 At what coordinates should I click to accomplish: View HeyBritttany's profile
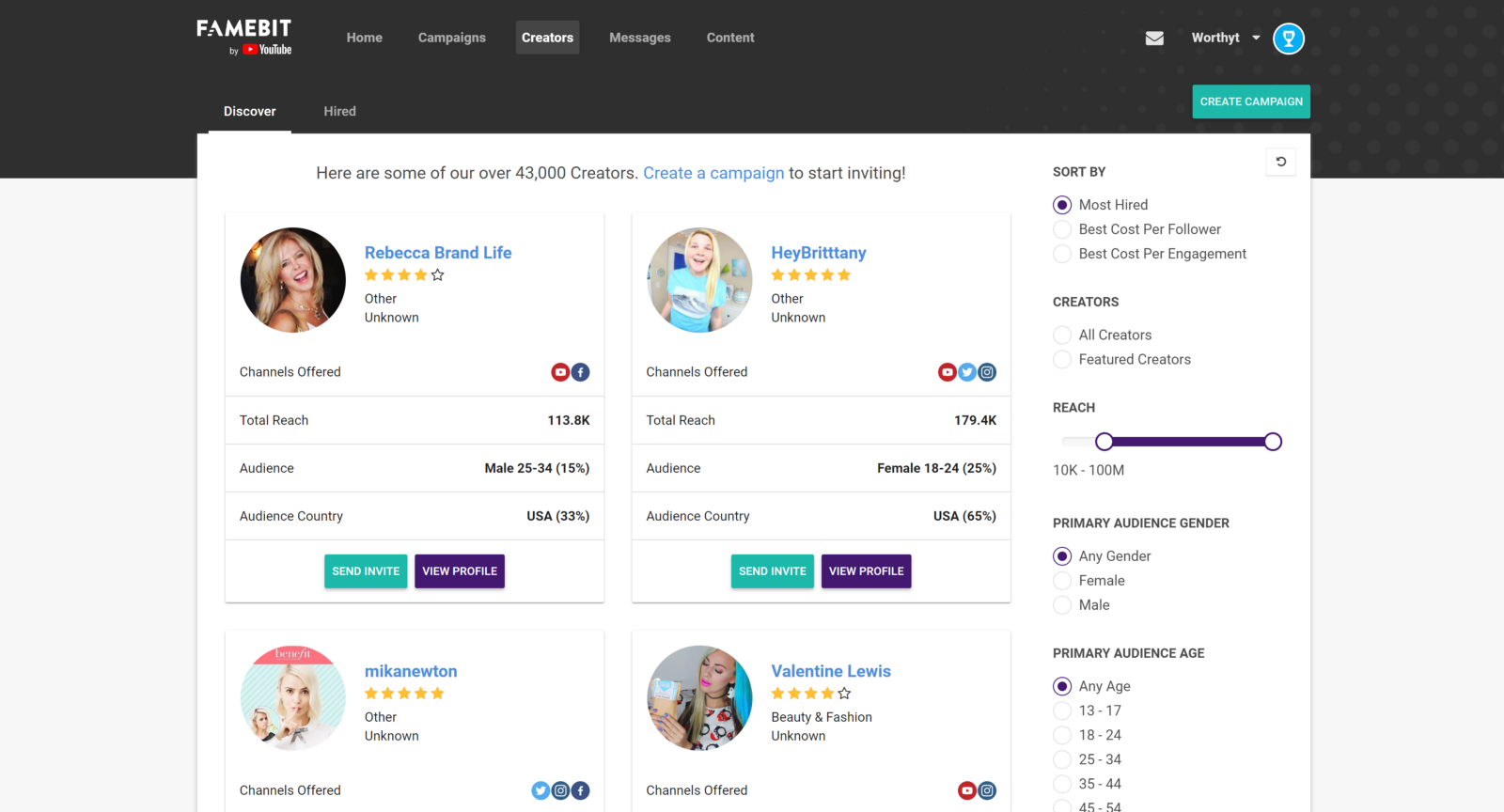(x=867, y=571)
